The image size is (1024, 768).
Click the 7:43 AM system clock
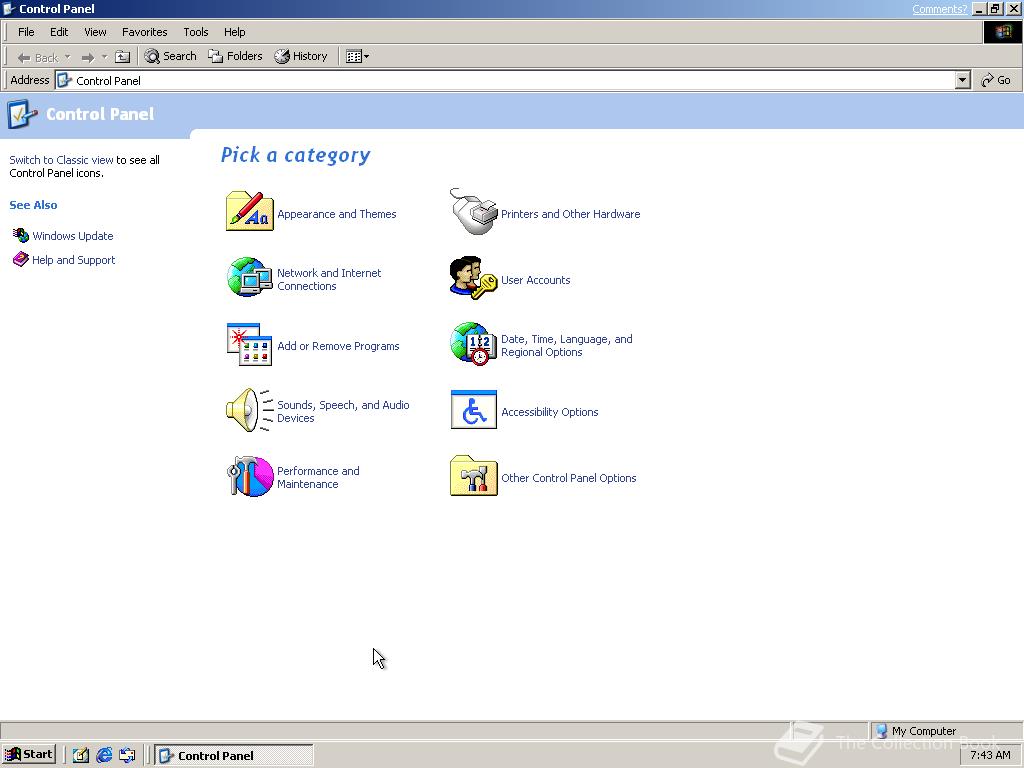[x=990, y=755]
